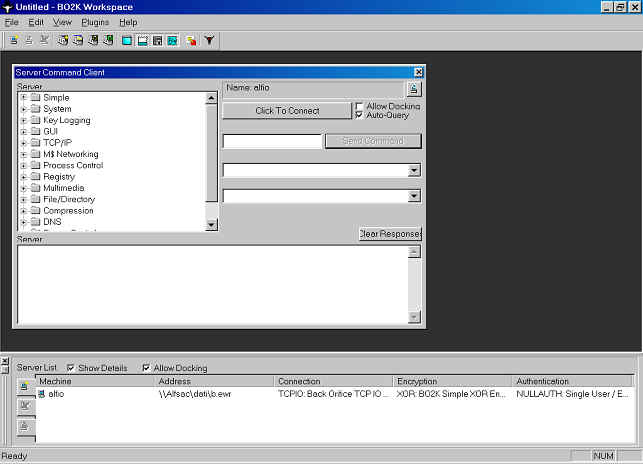Expand the TCP/IP command folder
This screenshot has height=464, width=643.
point(24,143)
